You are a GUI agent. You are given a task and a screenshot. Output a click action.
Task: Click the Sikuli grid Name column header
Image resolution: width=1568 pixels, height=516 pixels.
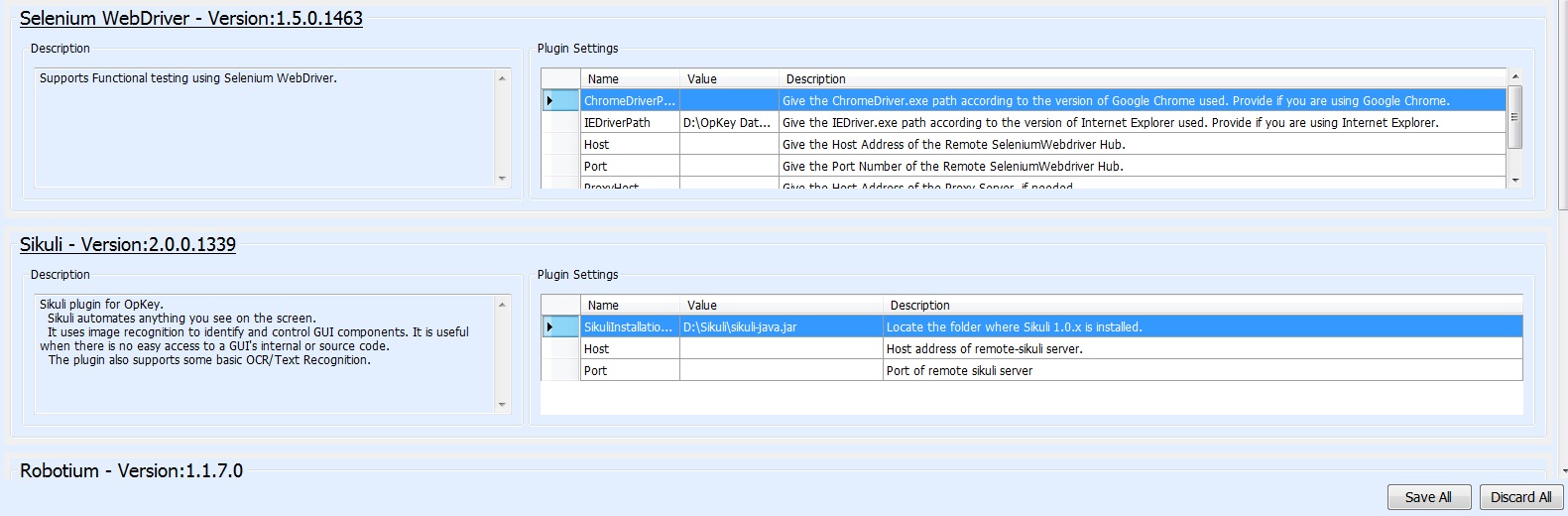click(630, 305)
